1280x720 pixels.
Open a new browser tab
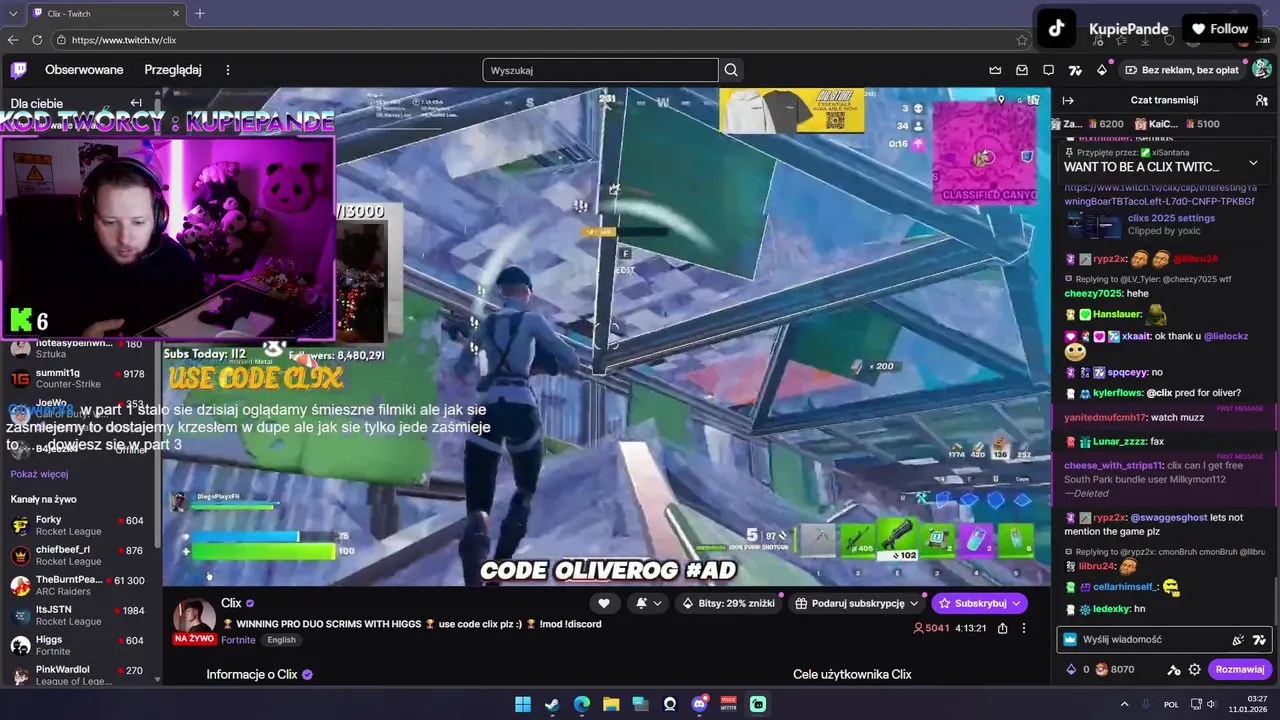[x=200, y=13]
